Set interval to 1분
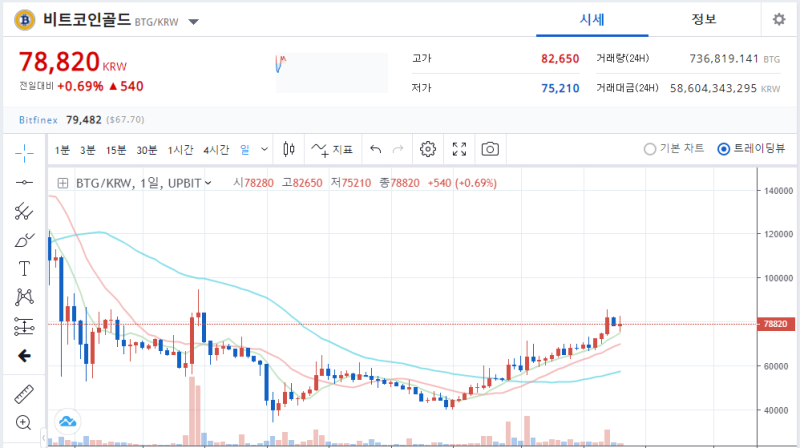 (62, 150)
